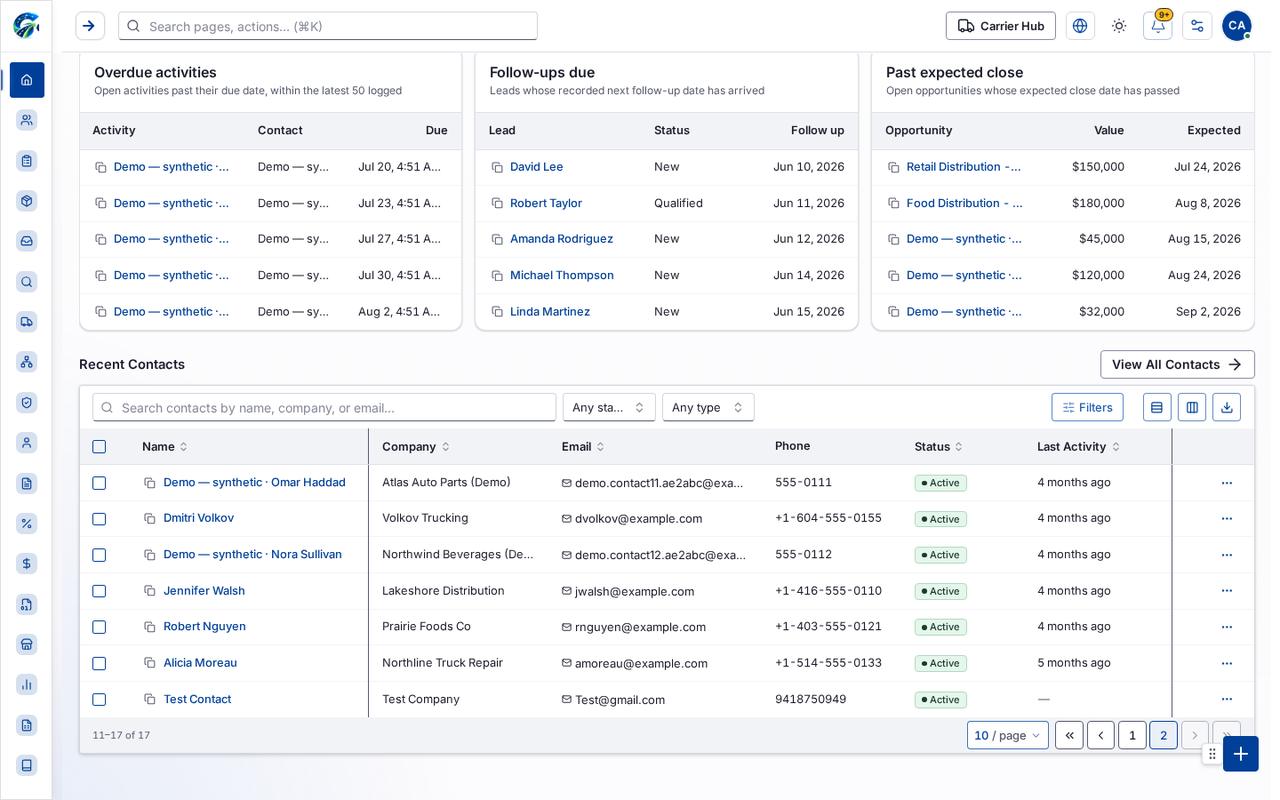The width and height of the screenshot is (1280, 800).
Task: Open the percent icon in the sidebar
Action: pos(27,523)
